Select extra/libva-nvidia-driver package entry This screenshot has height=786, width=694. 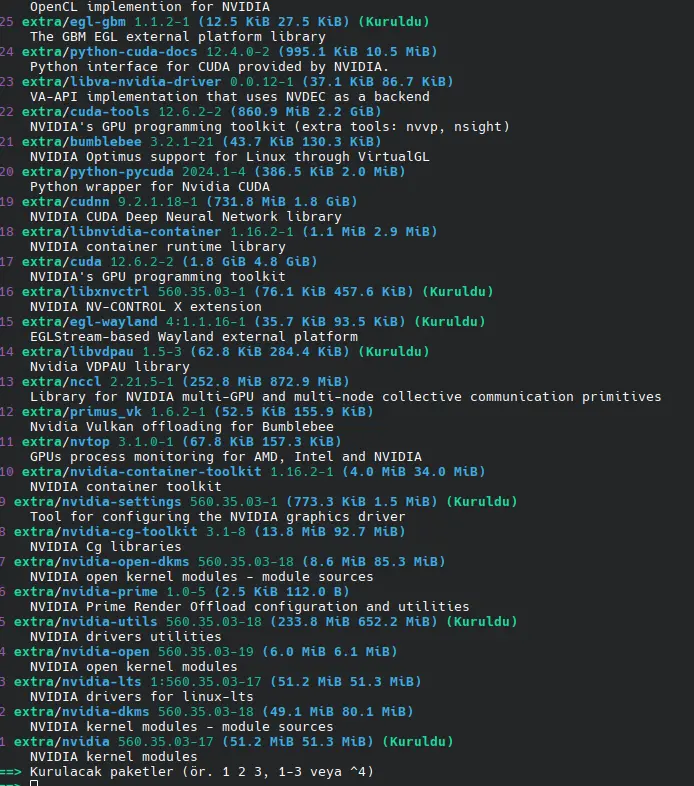(x=226, y=82)
